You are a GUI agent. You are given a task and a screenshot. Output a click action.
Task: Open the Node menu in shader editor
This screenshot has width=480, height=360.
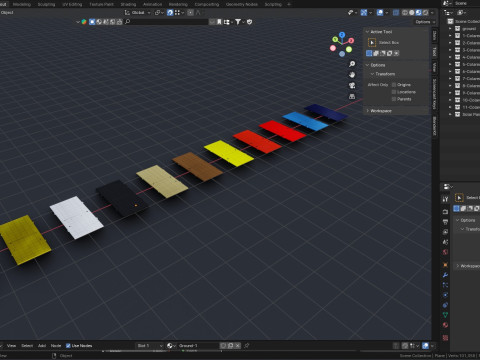pos(56,346)
